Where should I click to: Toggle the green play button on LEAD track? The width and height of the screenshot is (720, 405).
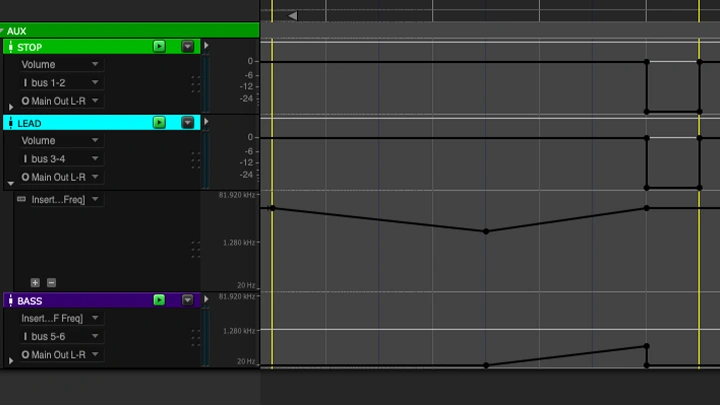pyautogui.click(x=159, y=122)
